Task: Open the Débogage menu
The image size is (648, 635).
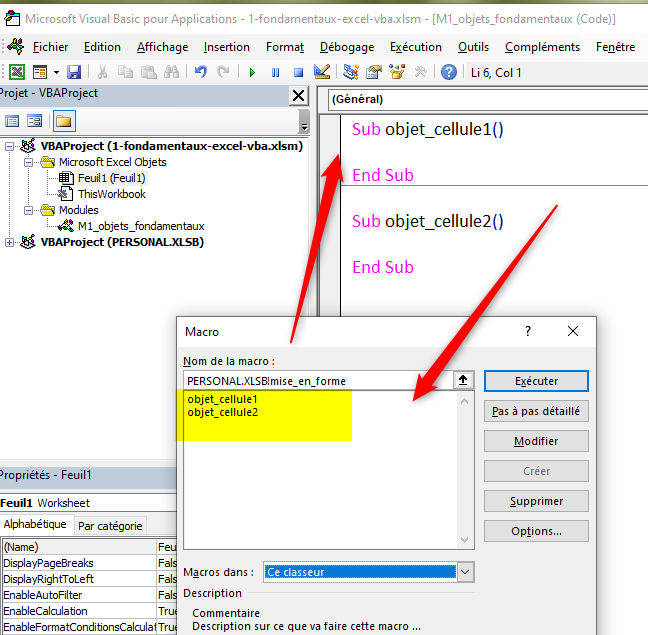Action: (x=347, y=47)
